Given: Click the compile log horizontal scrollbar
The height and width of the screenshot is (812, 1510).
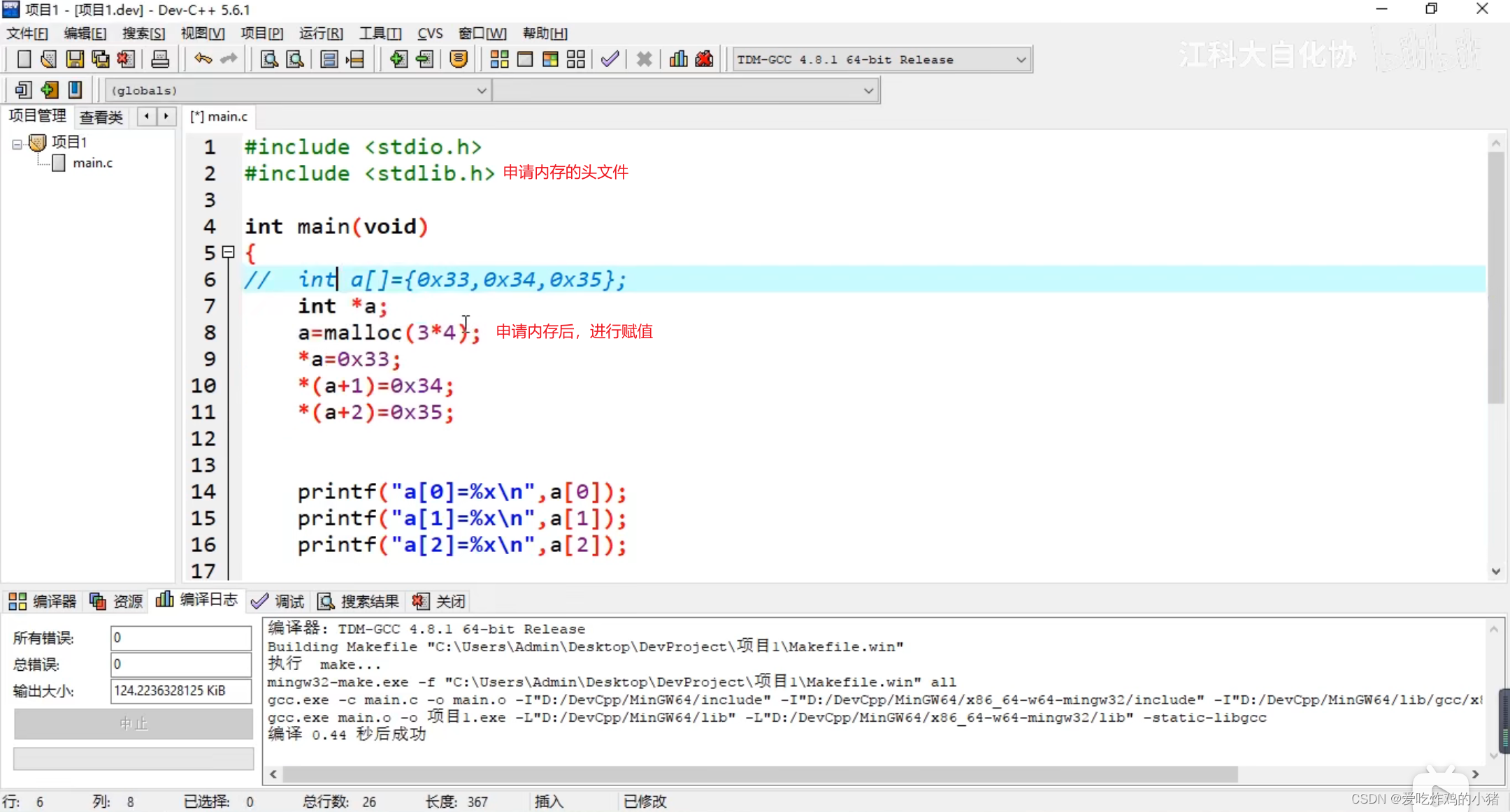Looking at the screenshot, I should [x=760, y=774].
